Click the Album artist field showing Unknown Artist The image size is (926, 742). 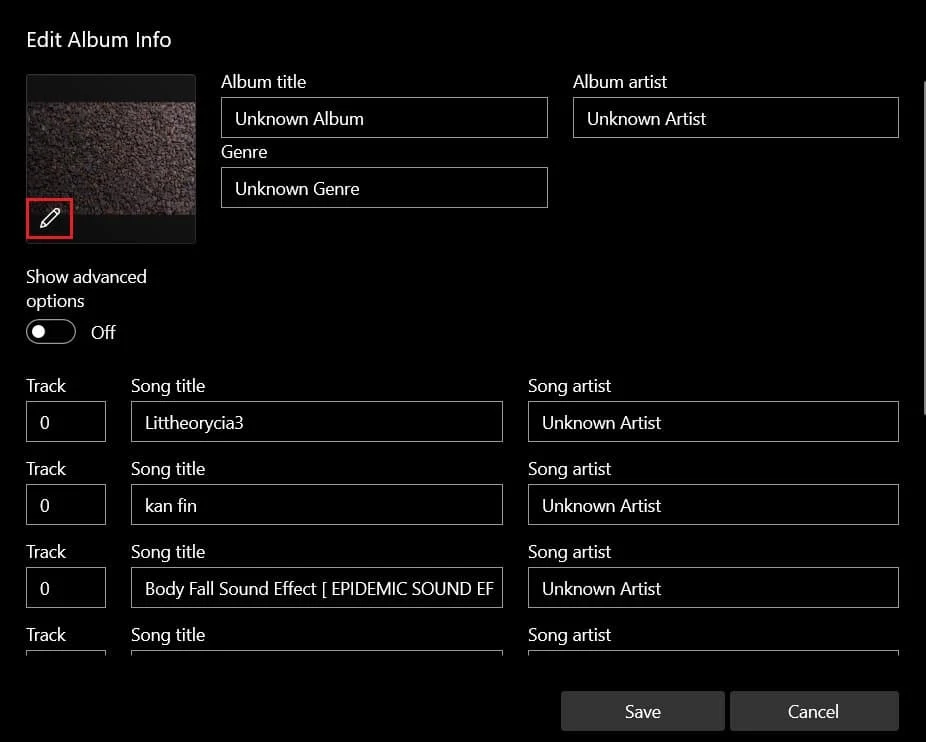point(735,118)
